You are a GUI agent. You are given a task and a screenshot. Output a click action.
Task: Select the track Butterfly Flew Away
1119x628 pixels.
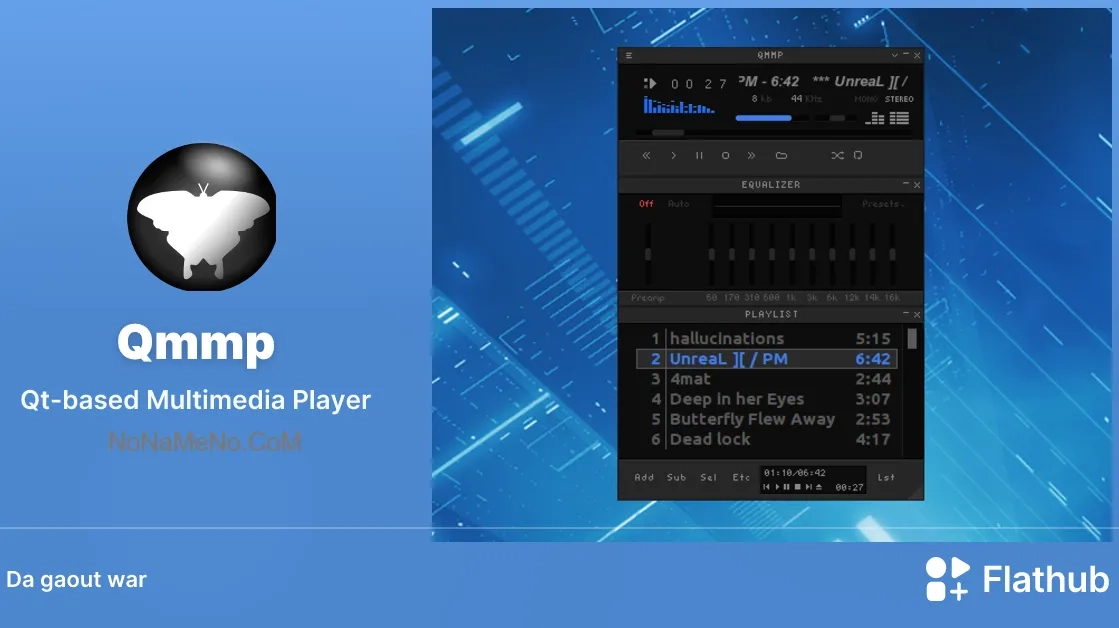752,419
